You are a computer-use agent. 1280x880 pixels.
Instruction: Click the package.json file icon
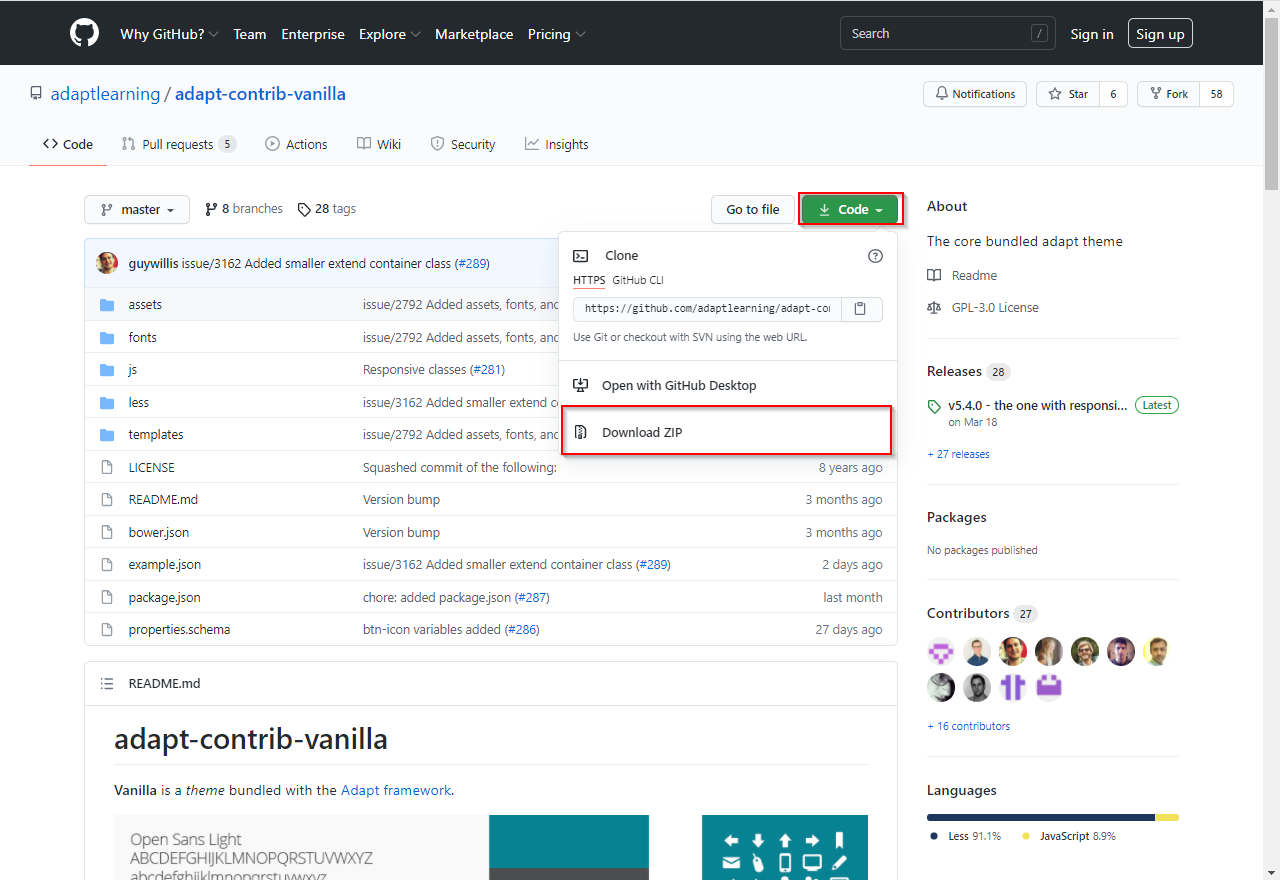[x=107, y=597]
